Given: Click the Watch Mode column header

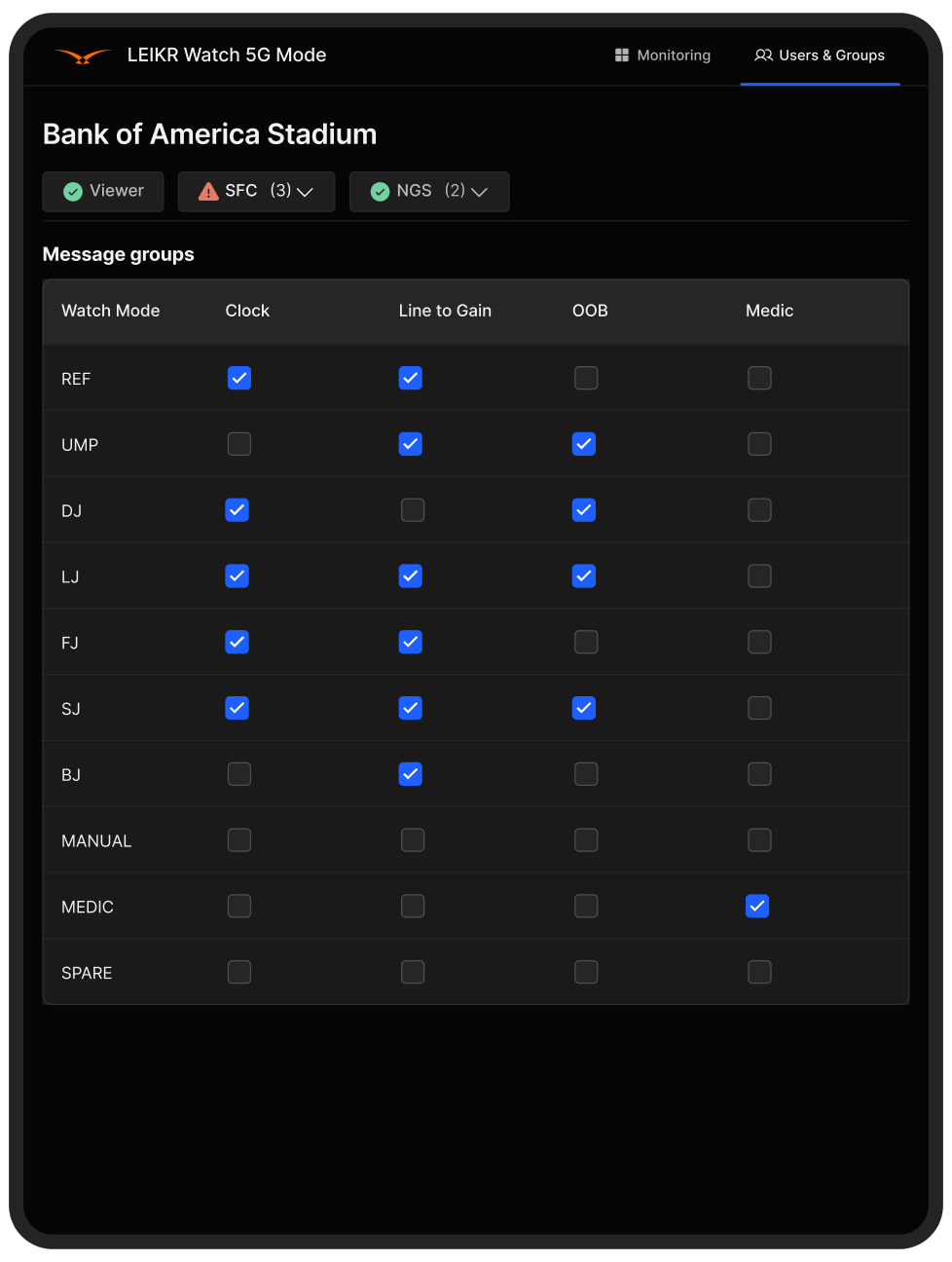Looking at the screenshot, I should (x=110, y=311).
